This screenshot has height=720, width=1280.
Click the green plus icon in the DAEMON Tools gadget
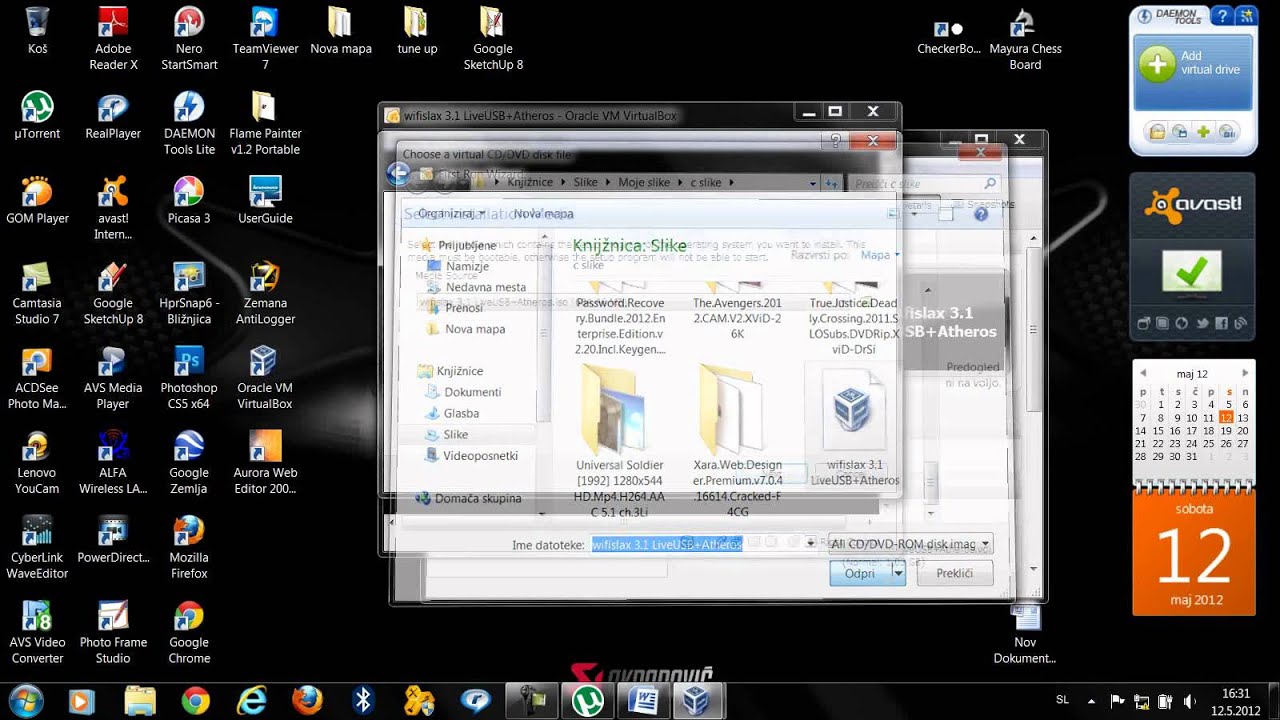(x=1203, y=131)
